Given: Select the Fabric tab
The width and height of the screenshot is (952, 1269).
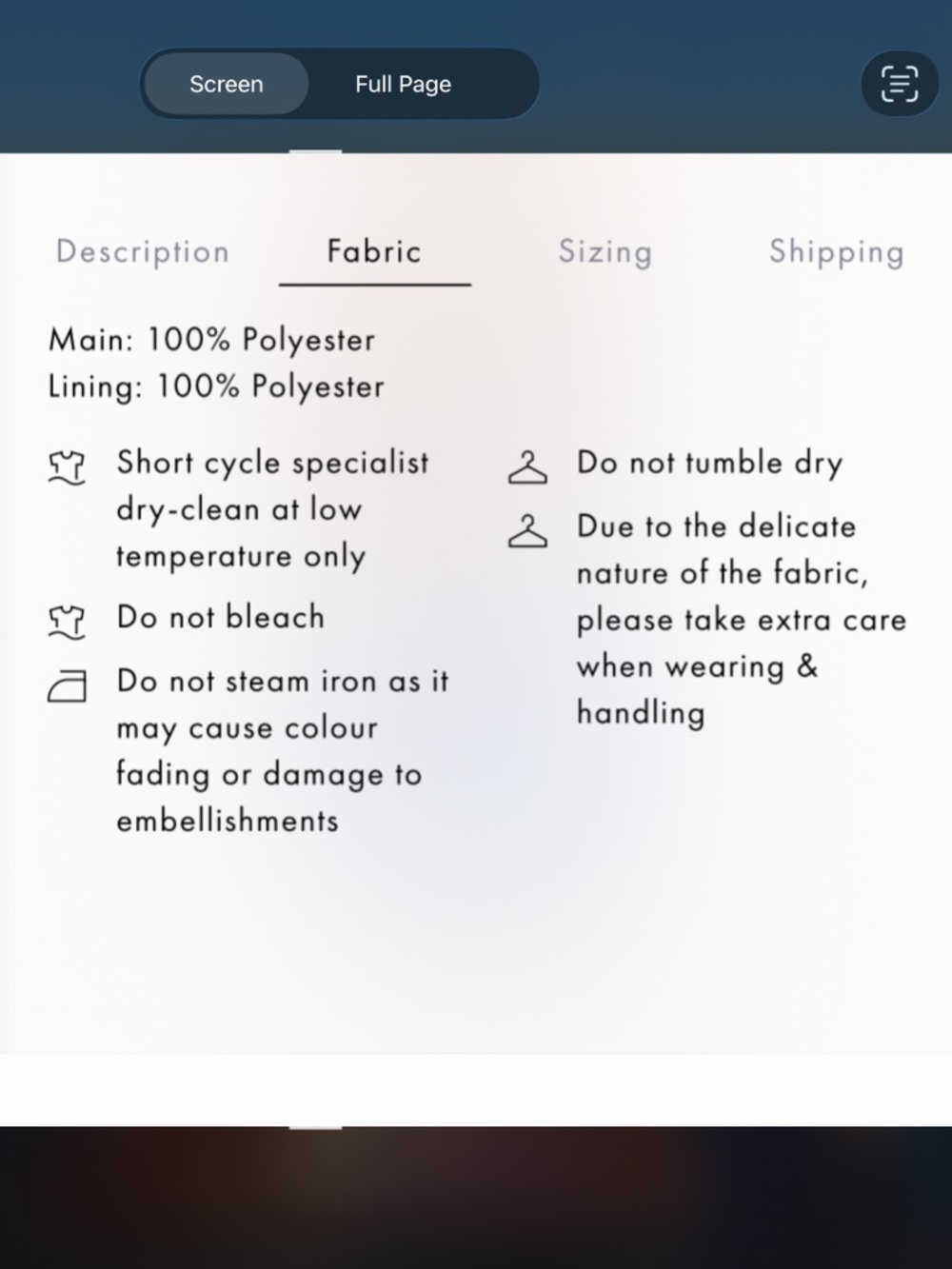Looking at the screenshot, I should [x=374, y=251].
